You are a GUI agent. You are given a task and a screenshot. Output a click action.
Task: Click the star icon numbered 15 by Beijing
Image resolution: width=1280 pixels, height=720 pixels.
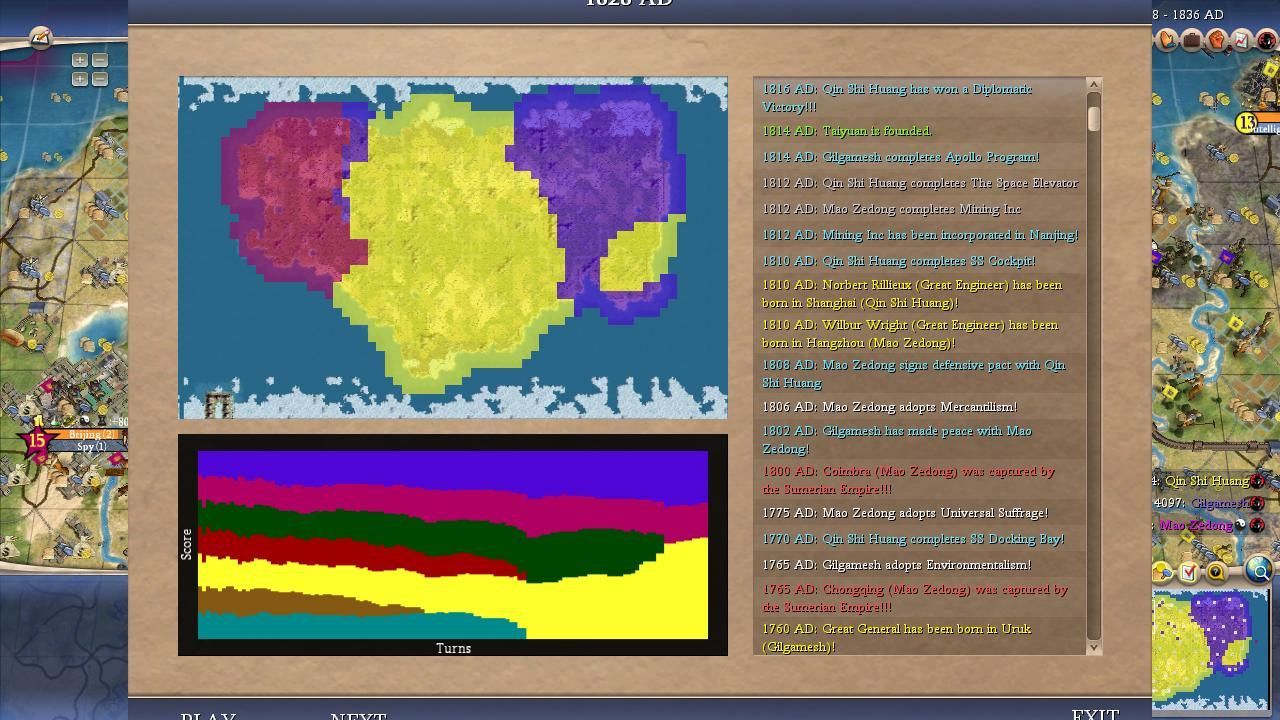[37, 440]
